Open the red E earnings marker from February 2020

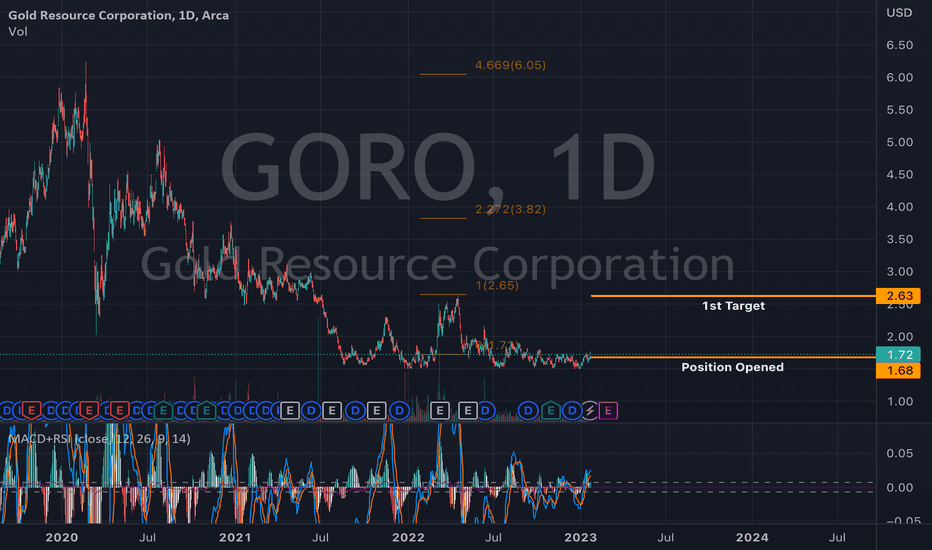click(89, 410)
